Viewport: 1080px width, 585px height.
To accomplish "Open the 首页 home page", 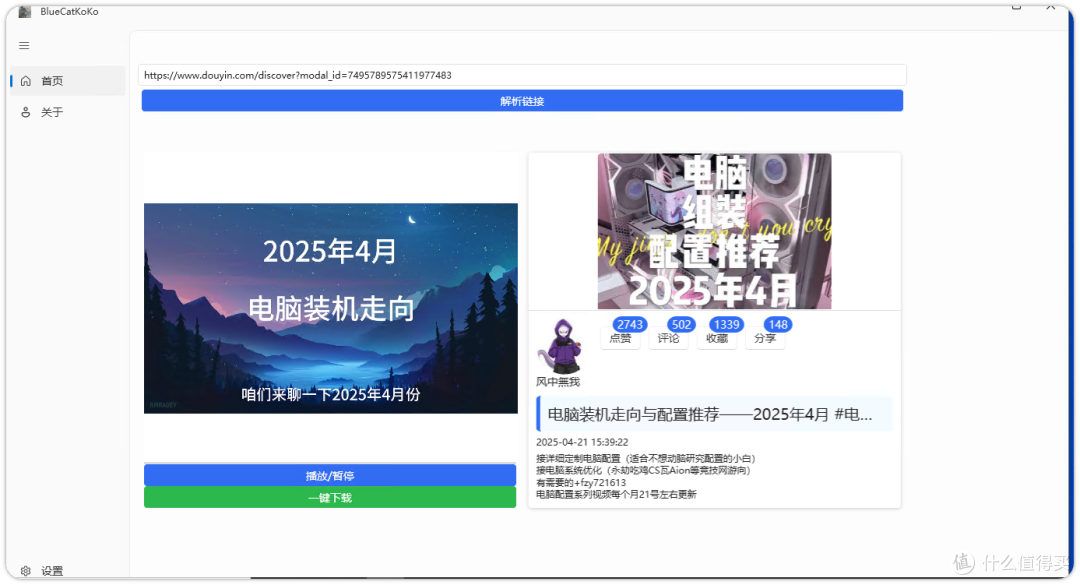I will click(x=68, y=81).
